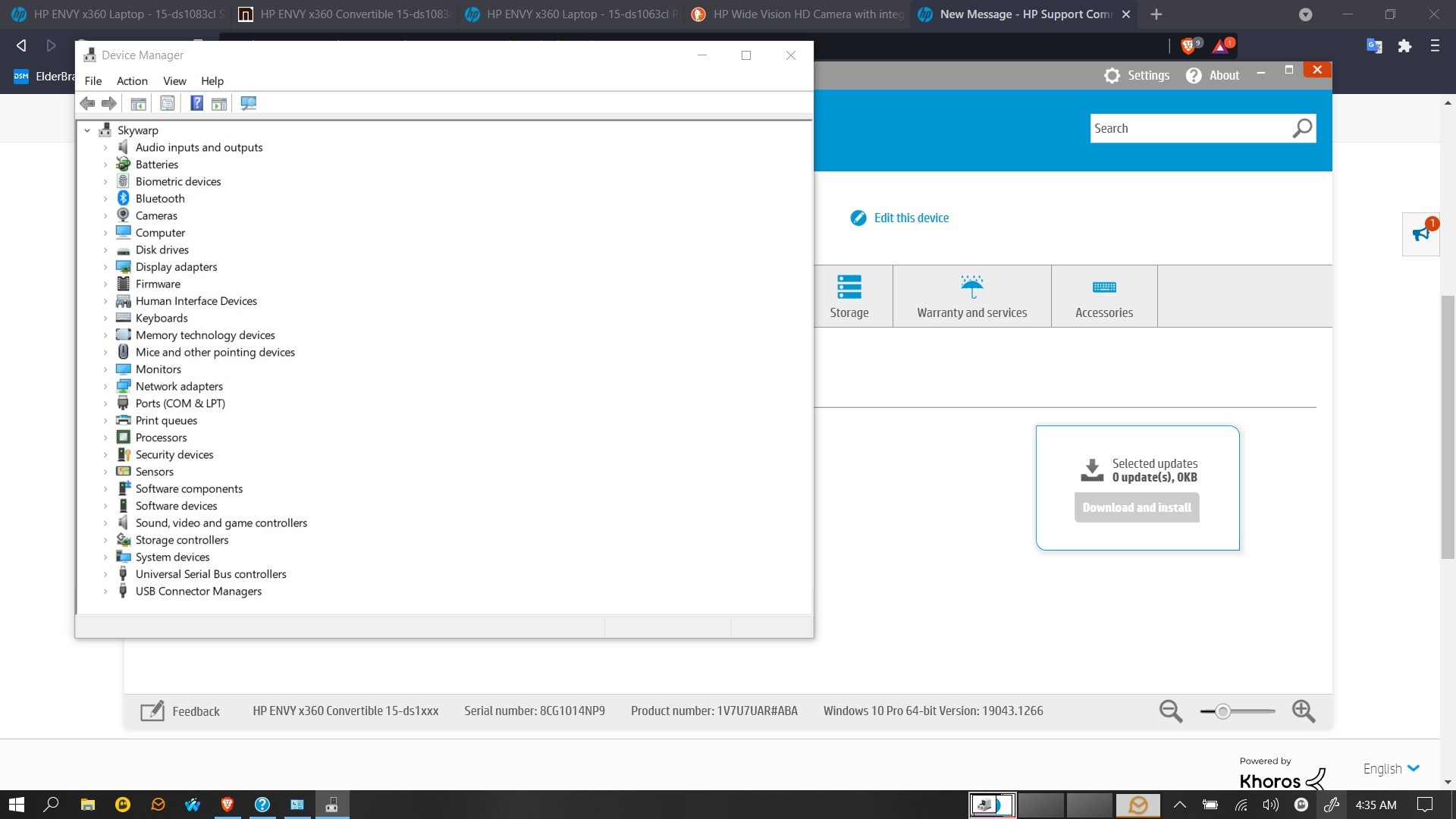The height and width of the screenshot is (819, 1456).
Task: Select Mice and other pointing devices
Action: 215,352
